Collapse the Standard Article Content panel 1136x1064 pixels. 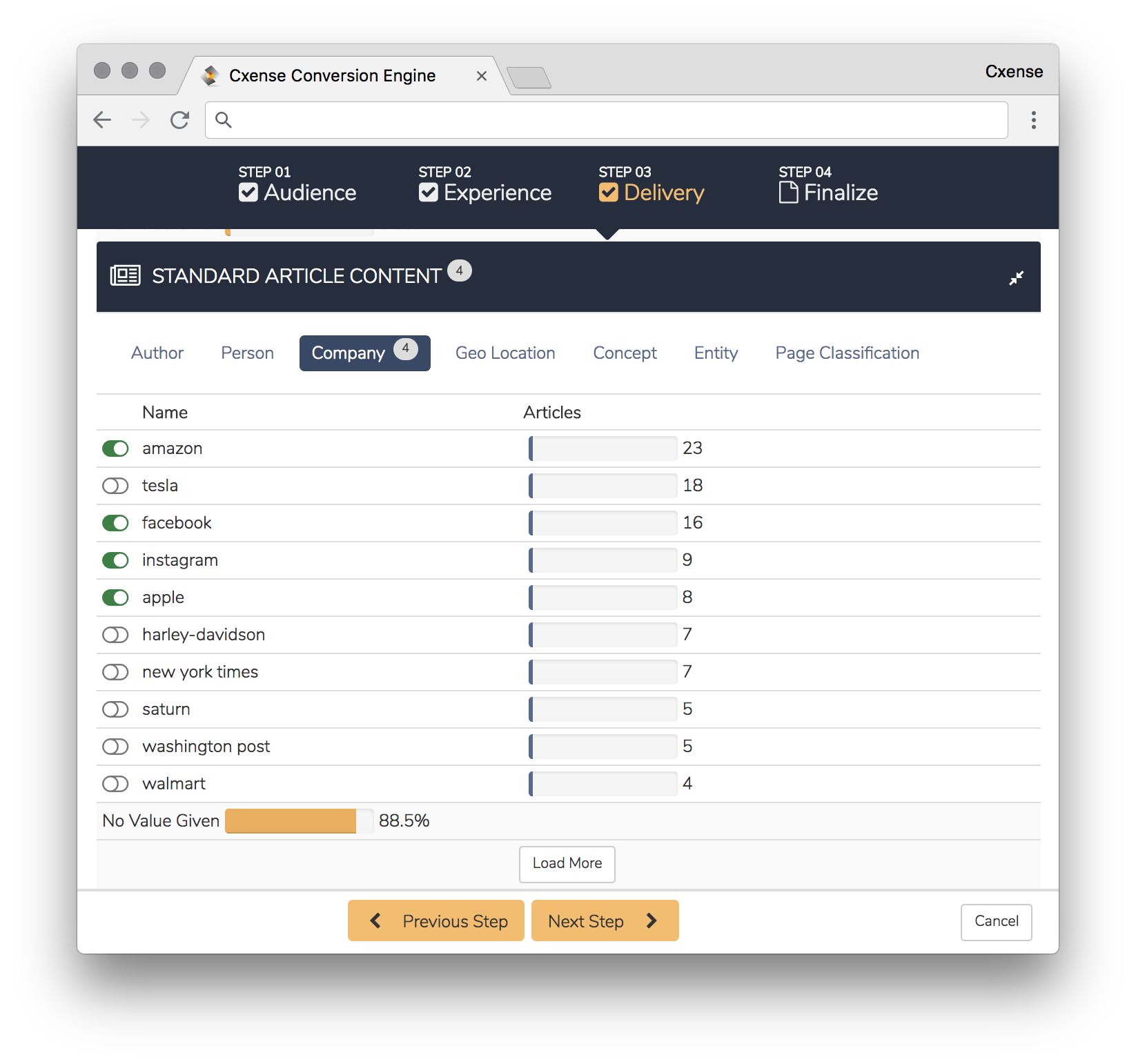coord(1016,278)
